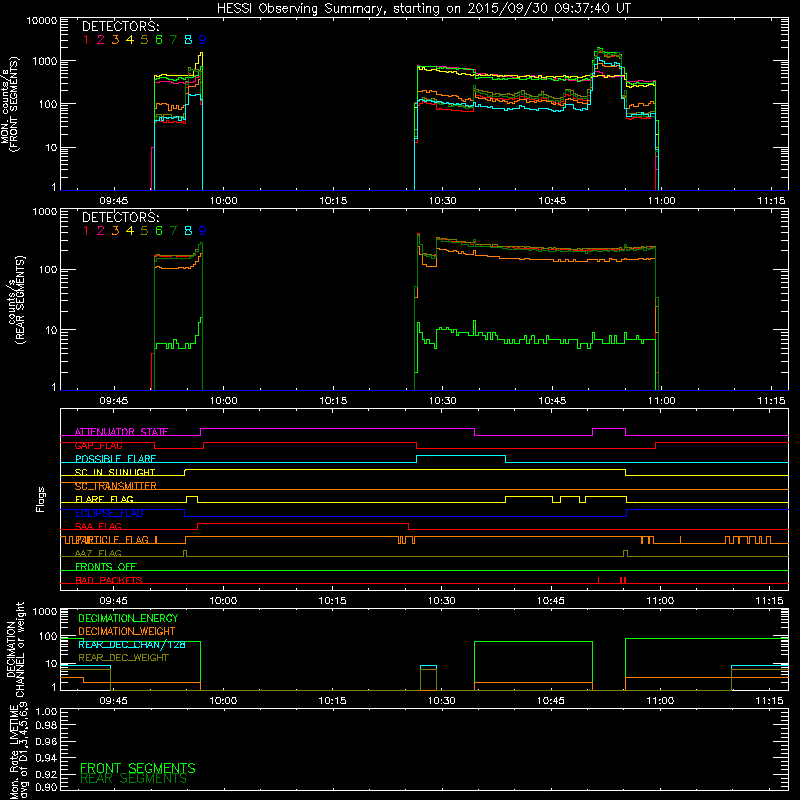Click the AAZ_FLAG label
The width and height of the screenshot is (800, 800).
(x=98, y=553)
